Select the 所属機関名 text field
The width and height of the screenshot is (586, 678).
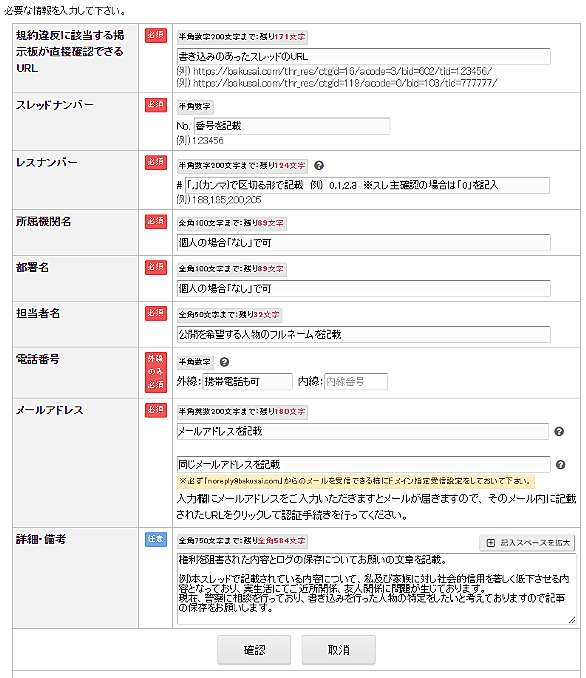(x=363, y=243)
